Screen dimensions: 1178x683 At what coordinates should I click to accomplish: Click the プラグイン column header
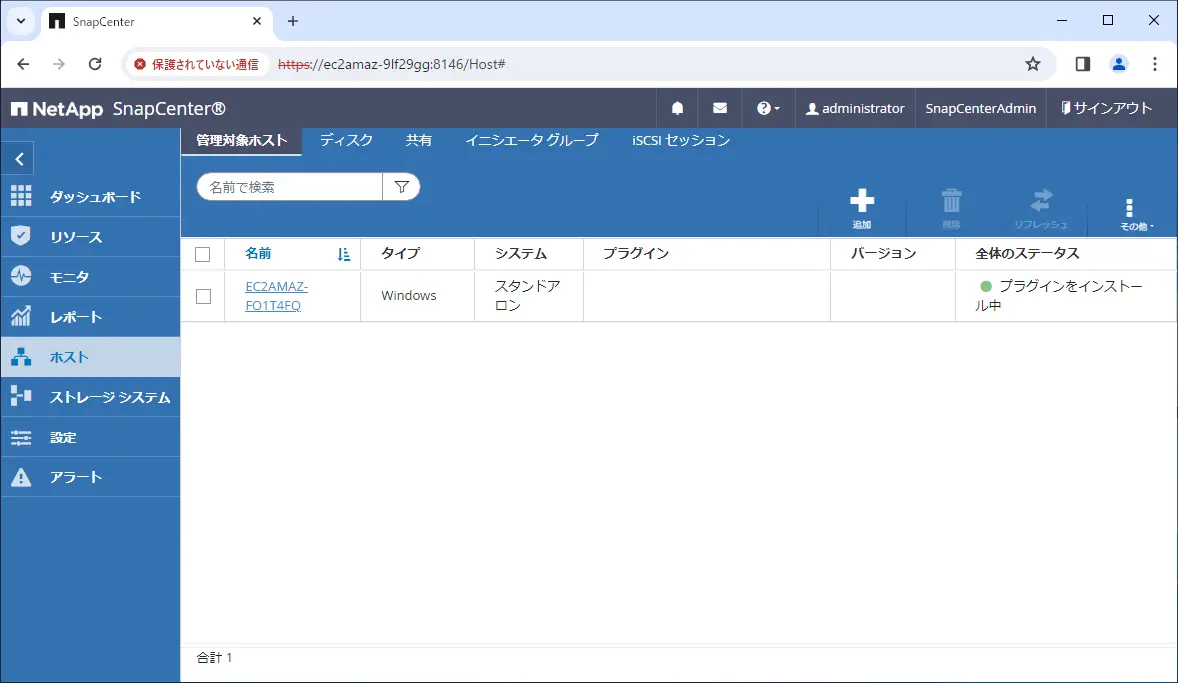coord(636,254)
